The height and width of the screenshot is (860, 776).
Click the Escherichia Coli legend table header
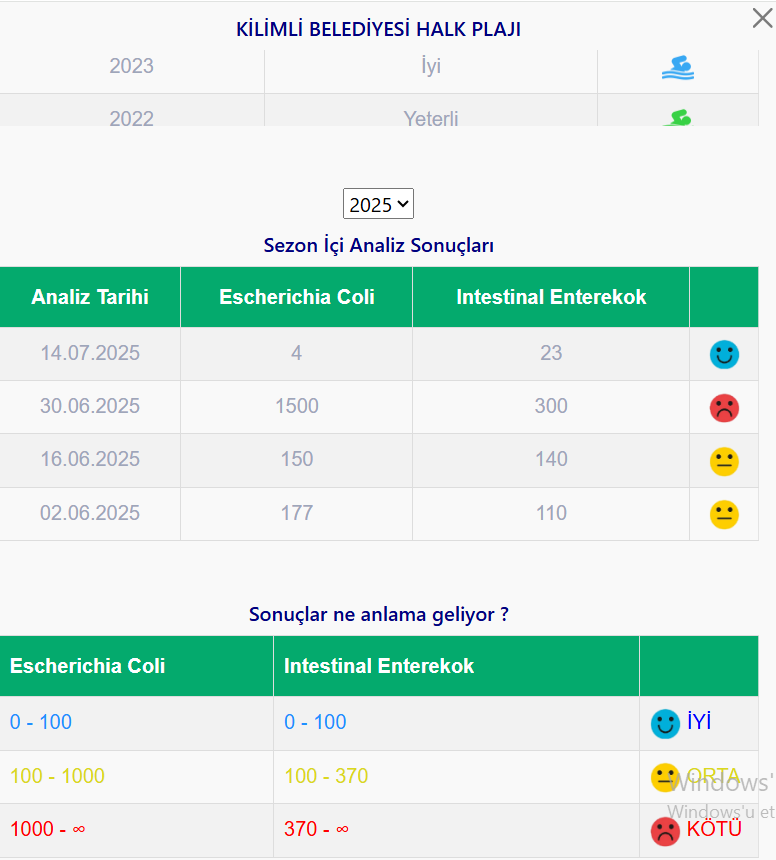[x=137, y=666]
